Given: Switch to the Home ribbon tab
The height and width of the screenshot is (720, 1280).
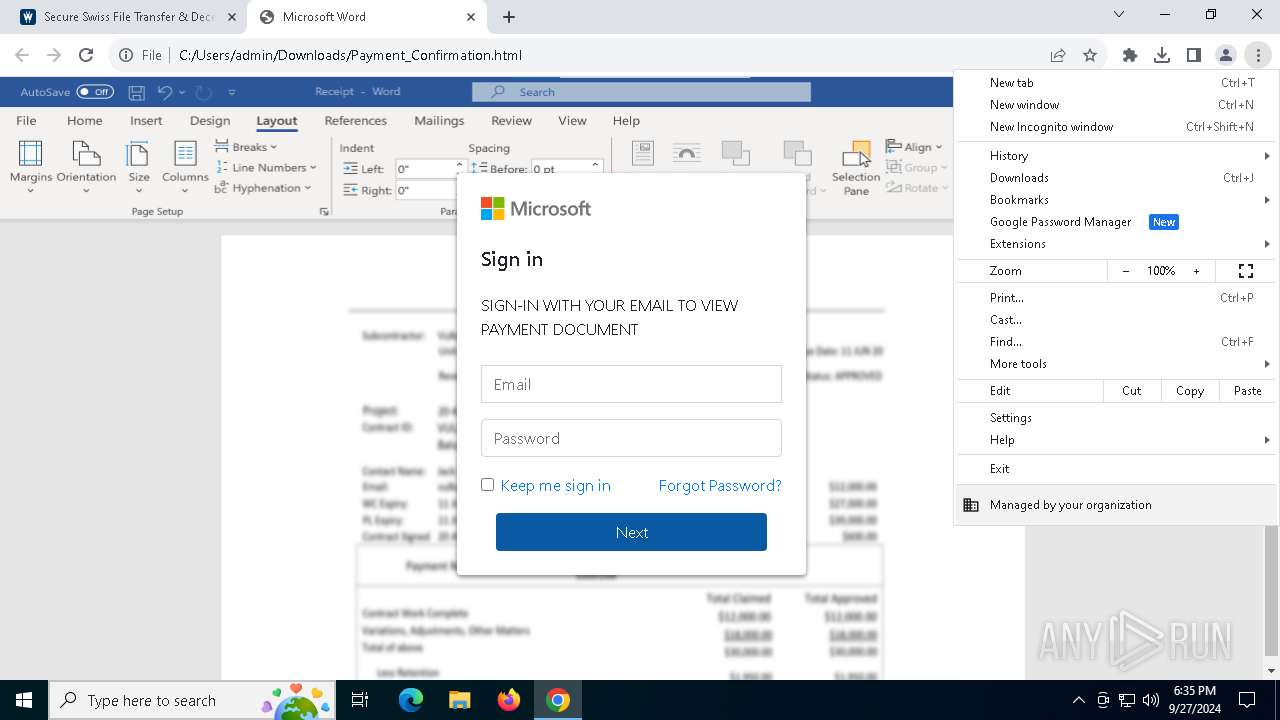Looking at the screenshot, I should (x=85, y=120).
